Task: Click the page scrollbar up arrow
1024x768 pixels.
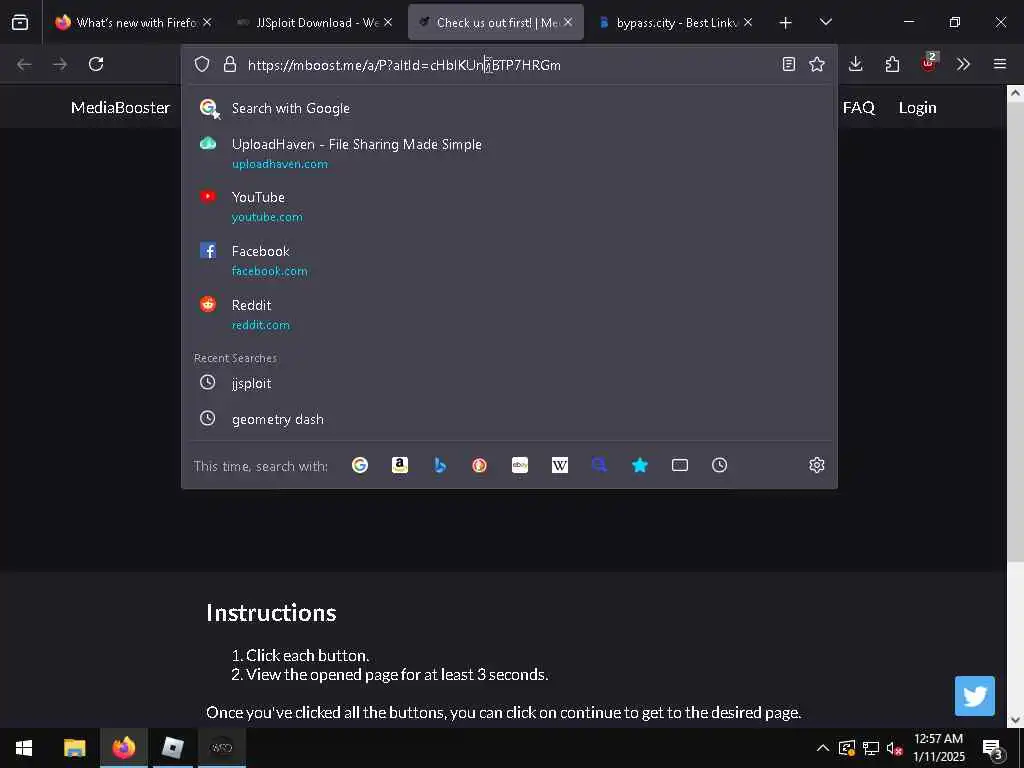Action: point(1015,93)
